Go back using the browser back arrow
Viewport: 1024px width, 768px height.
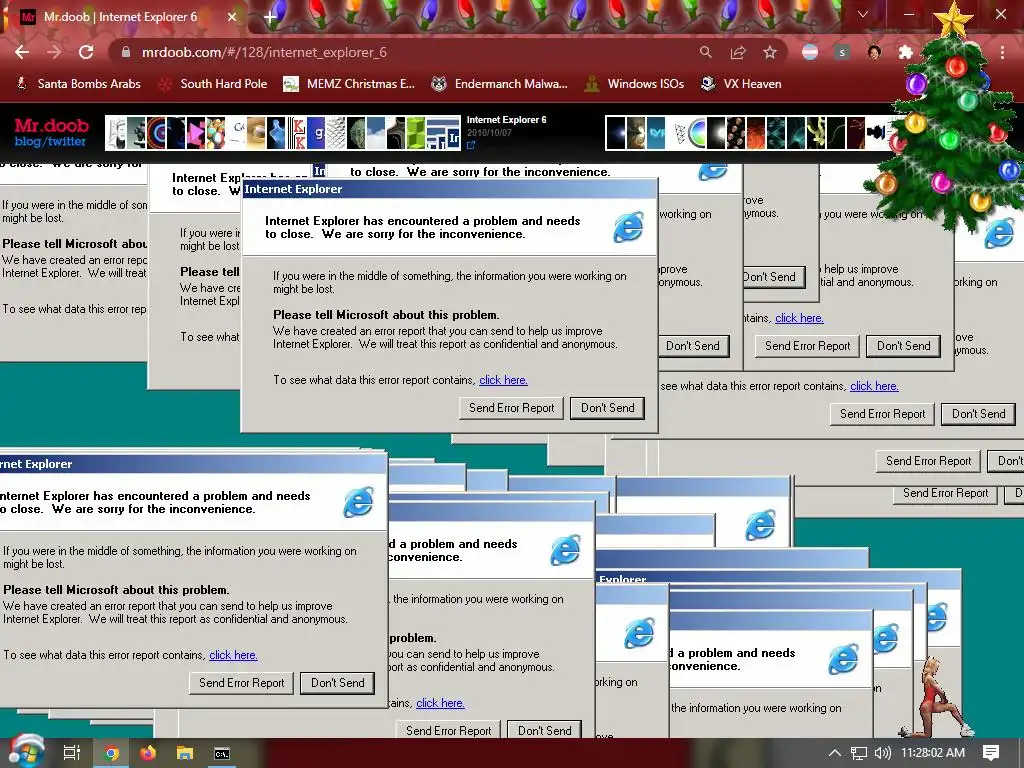click(22, 52)
